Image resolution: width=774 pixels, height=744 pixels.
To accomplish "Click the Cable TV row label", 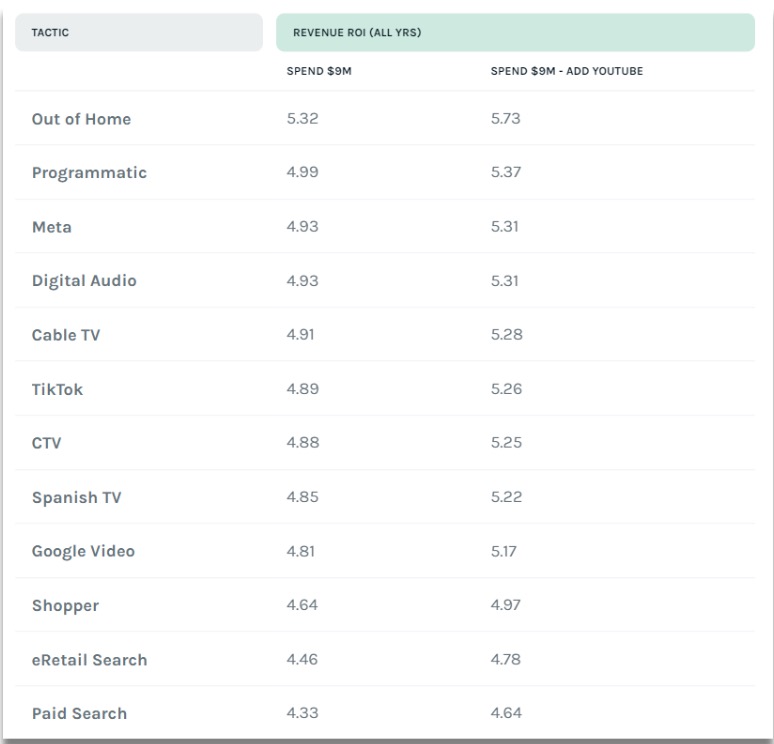I will [66, 335].
